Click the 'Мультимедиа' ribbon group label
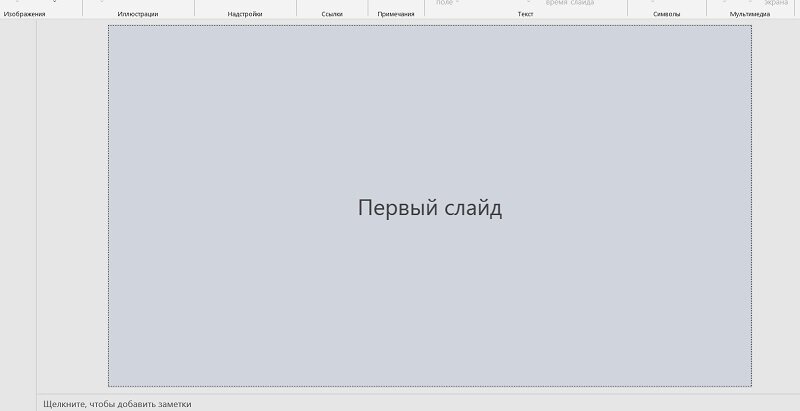800x411 pixels. [x=750, y=14]
